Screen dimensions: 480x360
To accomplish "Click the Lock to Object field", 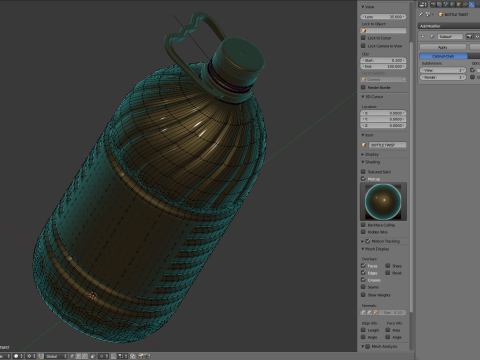I will point(383,30).
